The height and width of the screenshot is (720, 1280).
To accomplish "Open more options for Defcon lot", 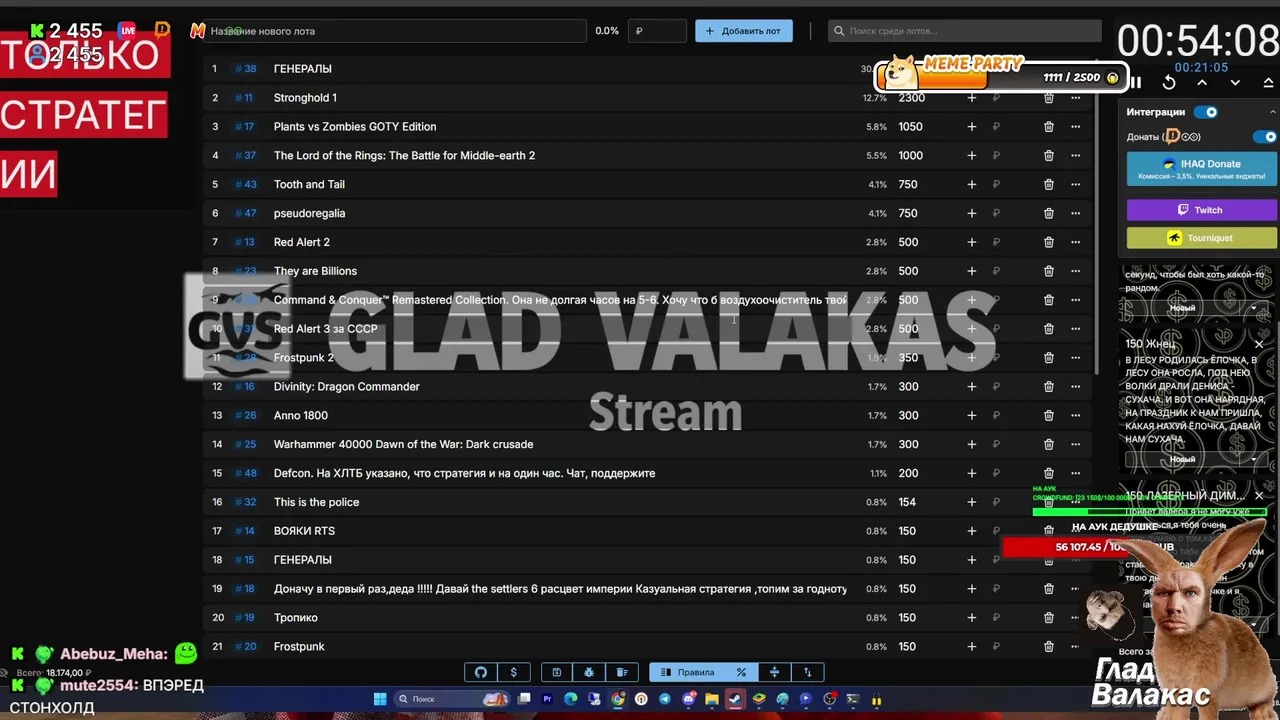I will click(x=1075, y=473).
